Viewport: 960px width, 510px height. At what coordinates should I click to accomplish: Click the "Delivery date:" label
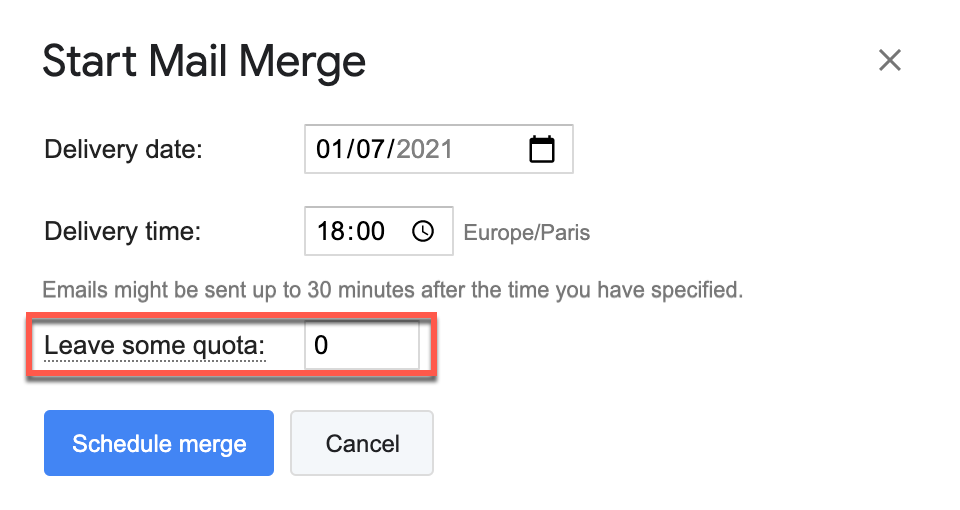click(123, 150)
